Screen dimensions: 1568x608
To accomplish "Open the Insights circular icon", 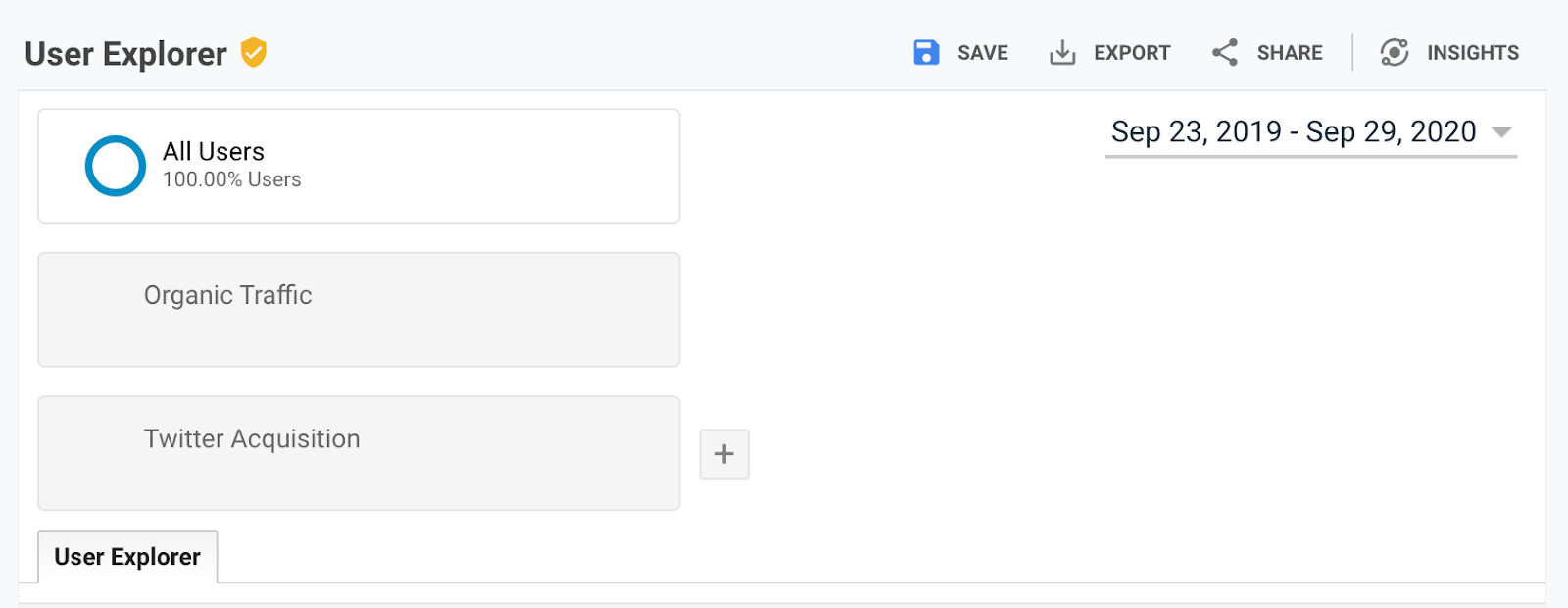I will coord(1395,53).
